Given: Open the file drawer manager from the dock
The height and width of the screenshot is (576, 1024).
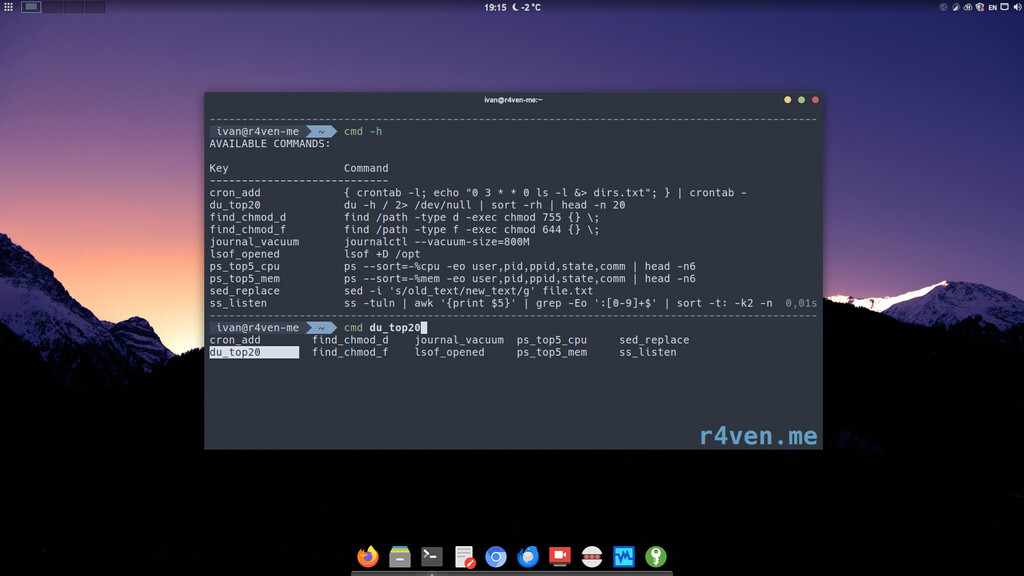Looking at the screenshot, I should click(398, 556).
